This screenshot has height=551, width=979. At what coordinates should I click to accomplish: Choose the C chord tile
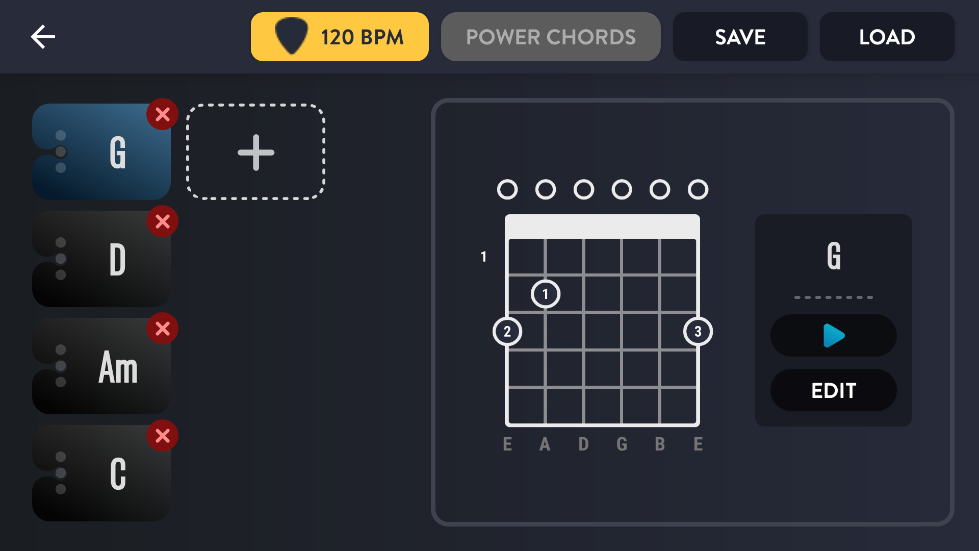[102, 473]
